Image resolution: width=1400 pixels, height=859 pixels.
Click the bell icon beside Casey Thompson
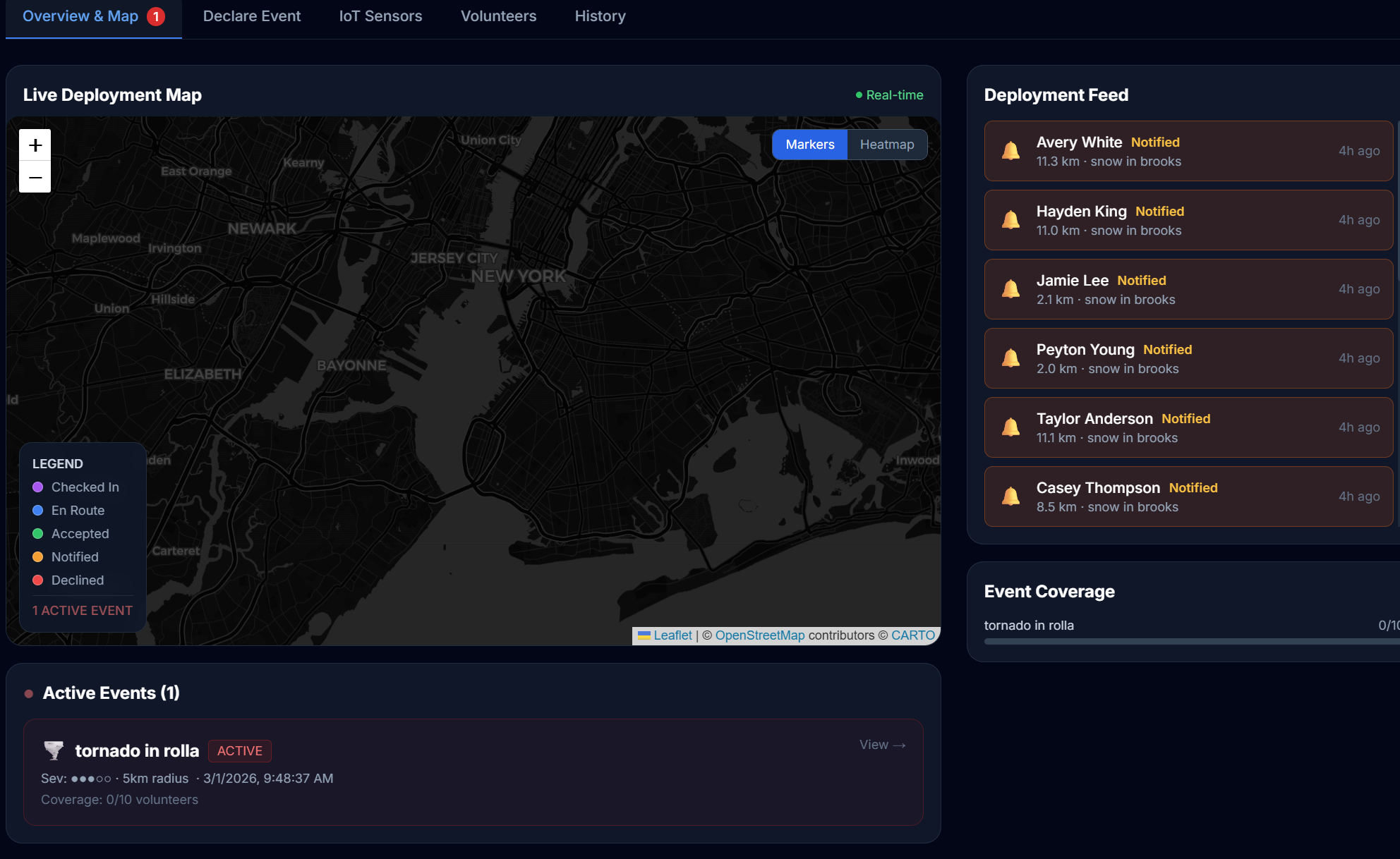pos(1010,496)
